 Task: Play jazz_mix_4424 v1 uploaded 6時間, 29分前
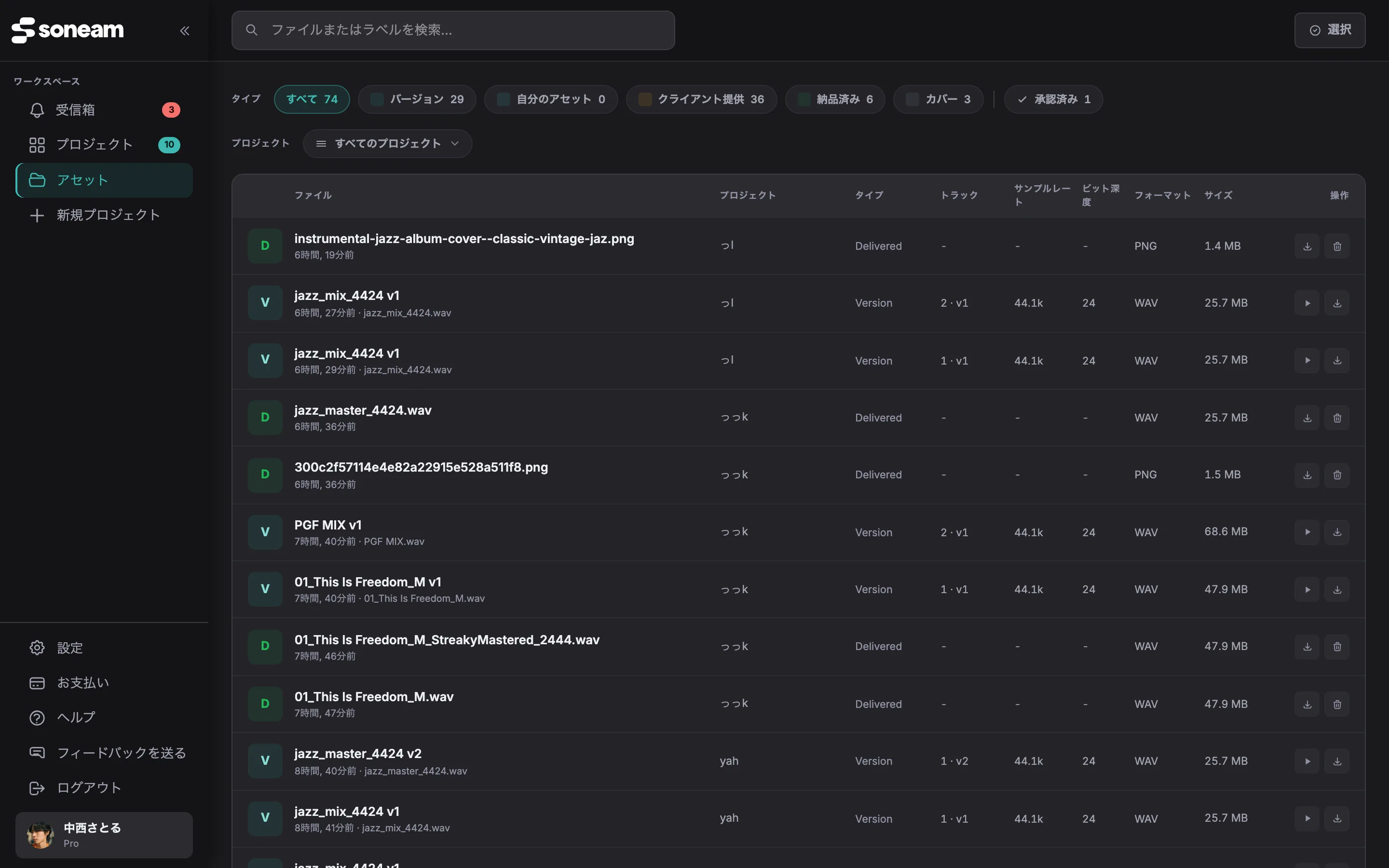pos(1307,361)
